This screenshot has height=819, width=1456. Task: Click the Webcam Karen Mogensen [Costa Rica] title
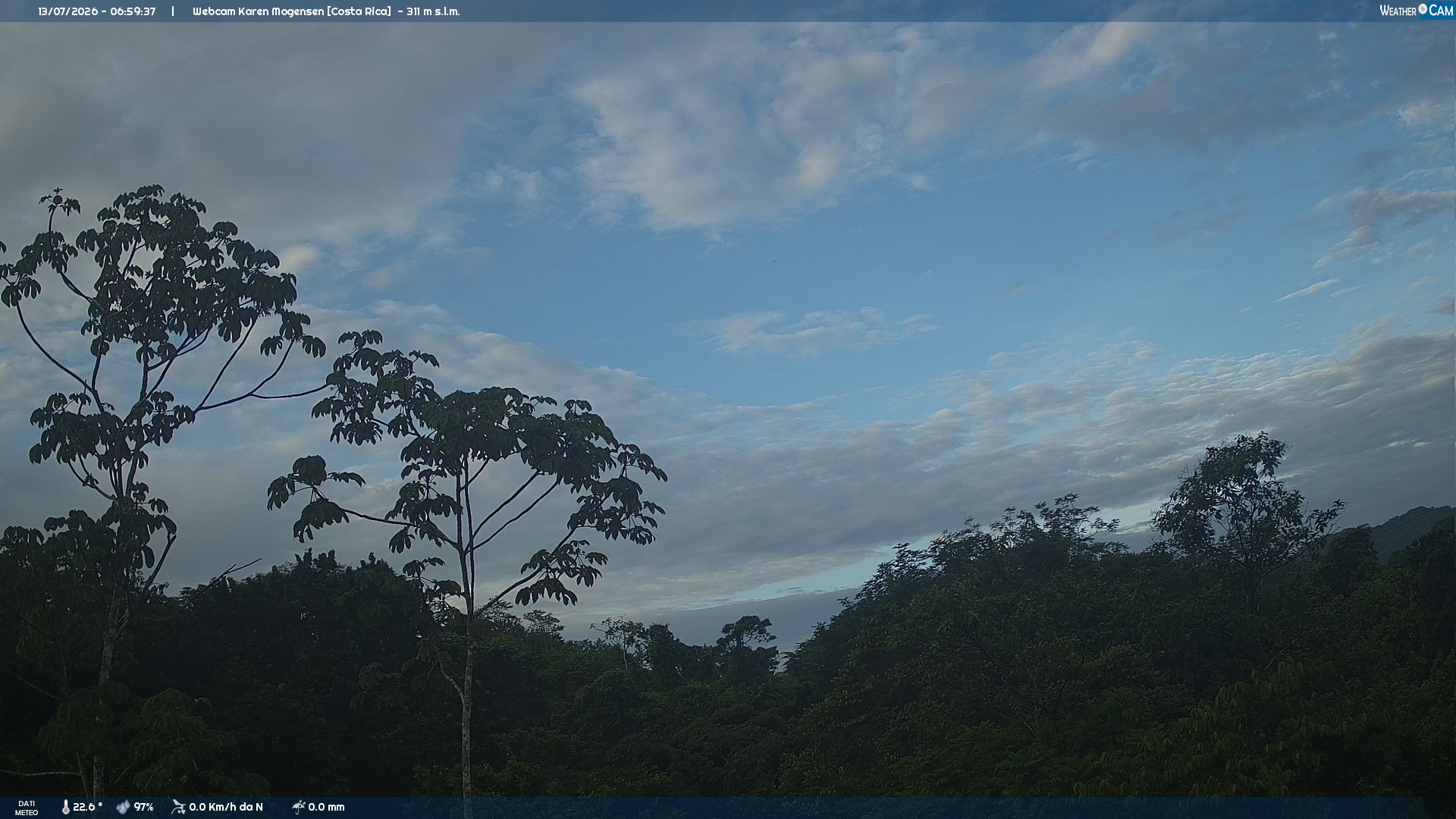point(292,11)
